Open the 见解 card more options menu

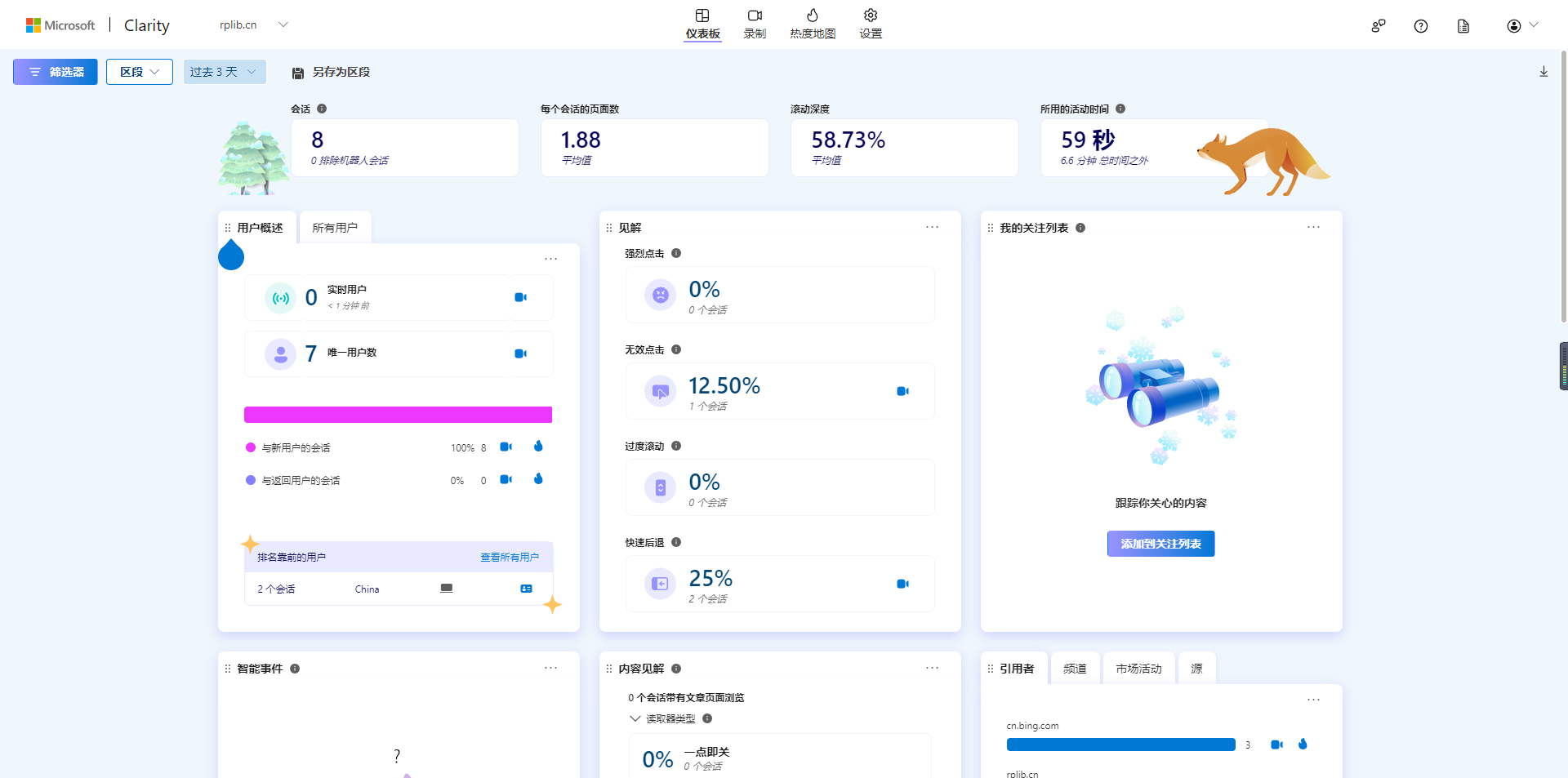(932, 227)
